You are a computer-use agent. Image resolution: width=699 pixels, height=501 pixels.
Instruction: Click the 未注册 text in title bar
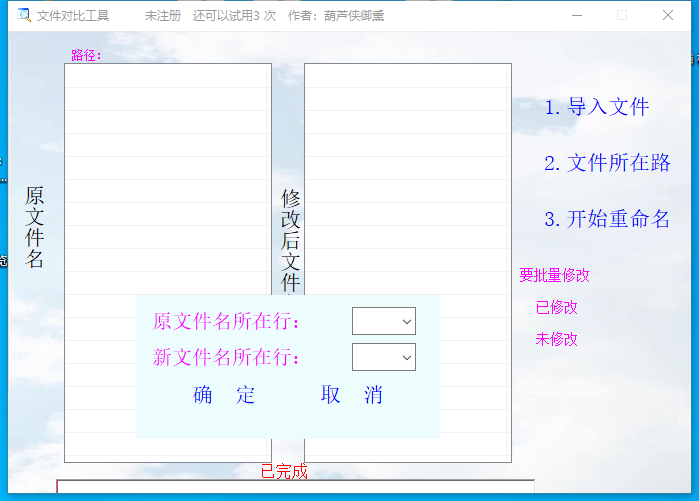[x=163, y=15]
